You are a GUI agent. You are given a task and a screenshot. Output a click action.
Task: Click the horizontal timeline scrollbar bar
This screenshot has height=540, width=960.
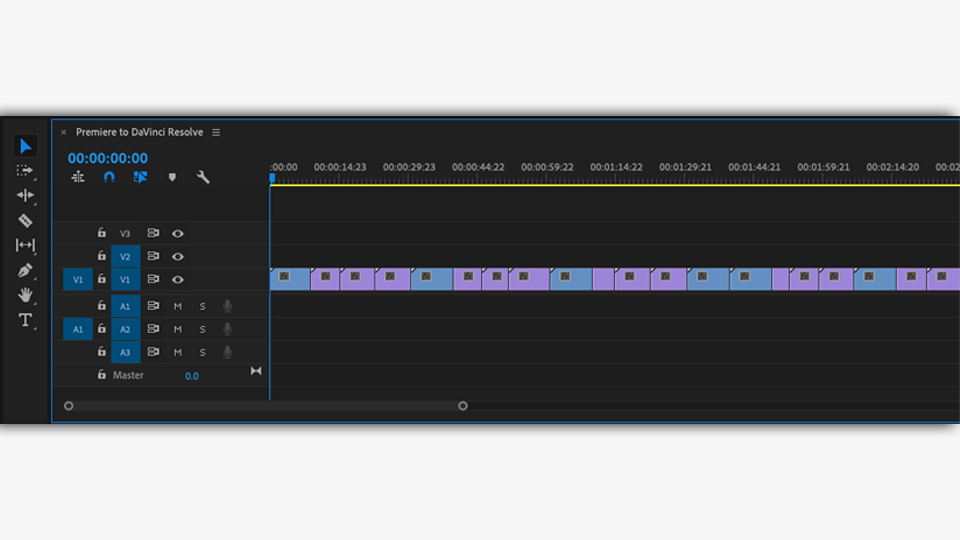point(266,406)
